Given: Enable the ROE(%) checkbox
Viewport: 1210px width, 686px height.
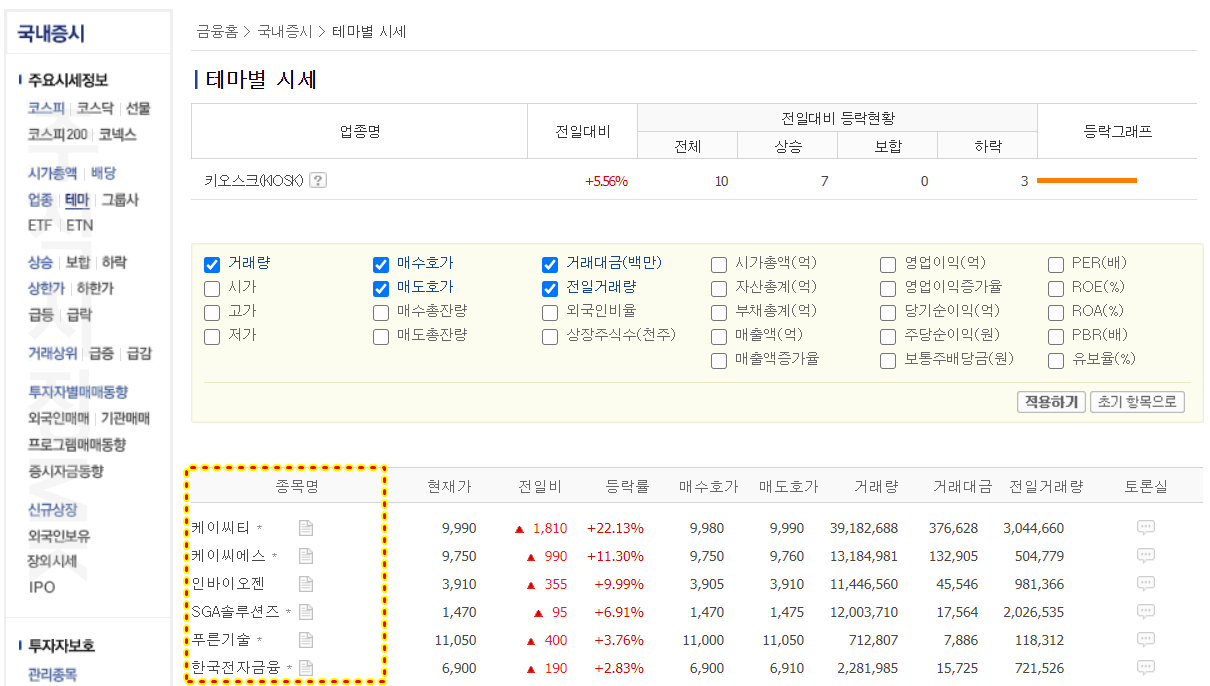Looking at the screenshot, I should tap(1056, 289).
